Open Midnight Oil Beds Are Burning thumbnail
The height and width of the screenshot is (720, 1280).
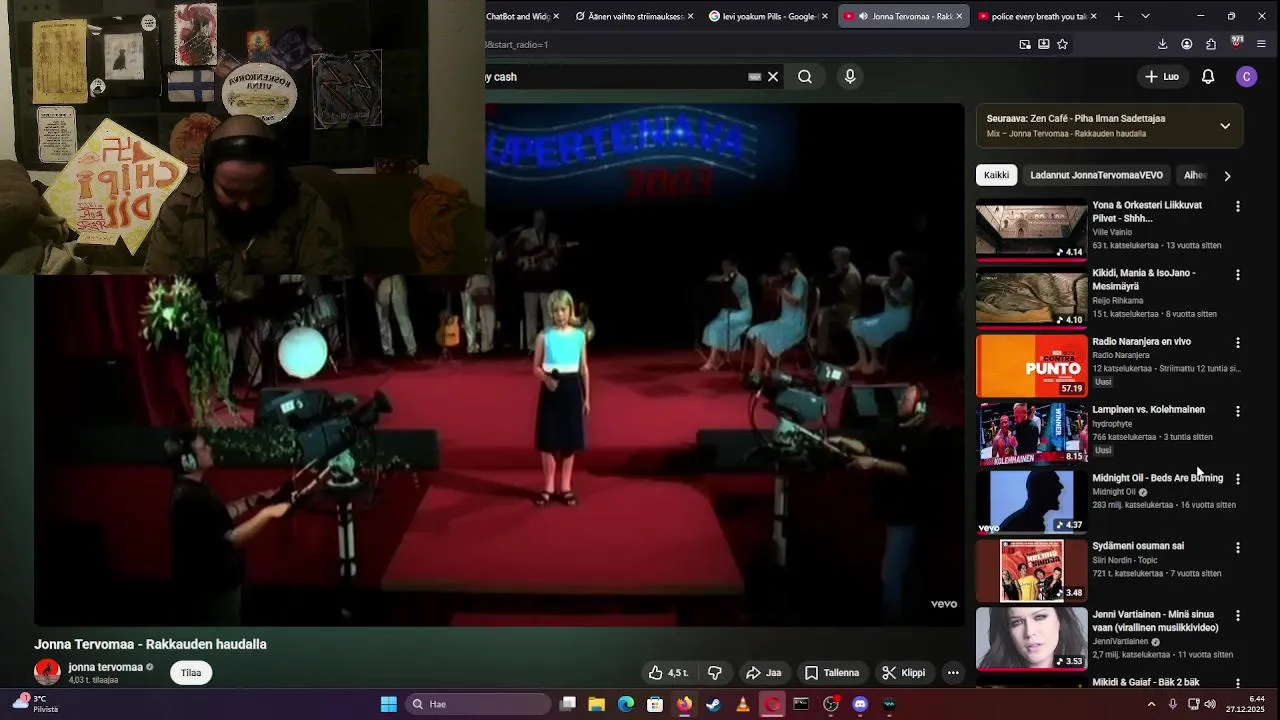(x=1031, y=502)
